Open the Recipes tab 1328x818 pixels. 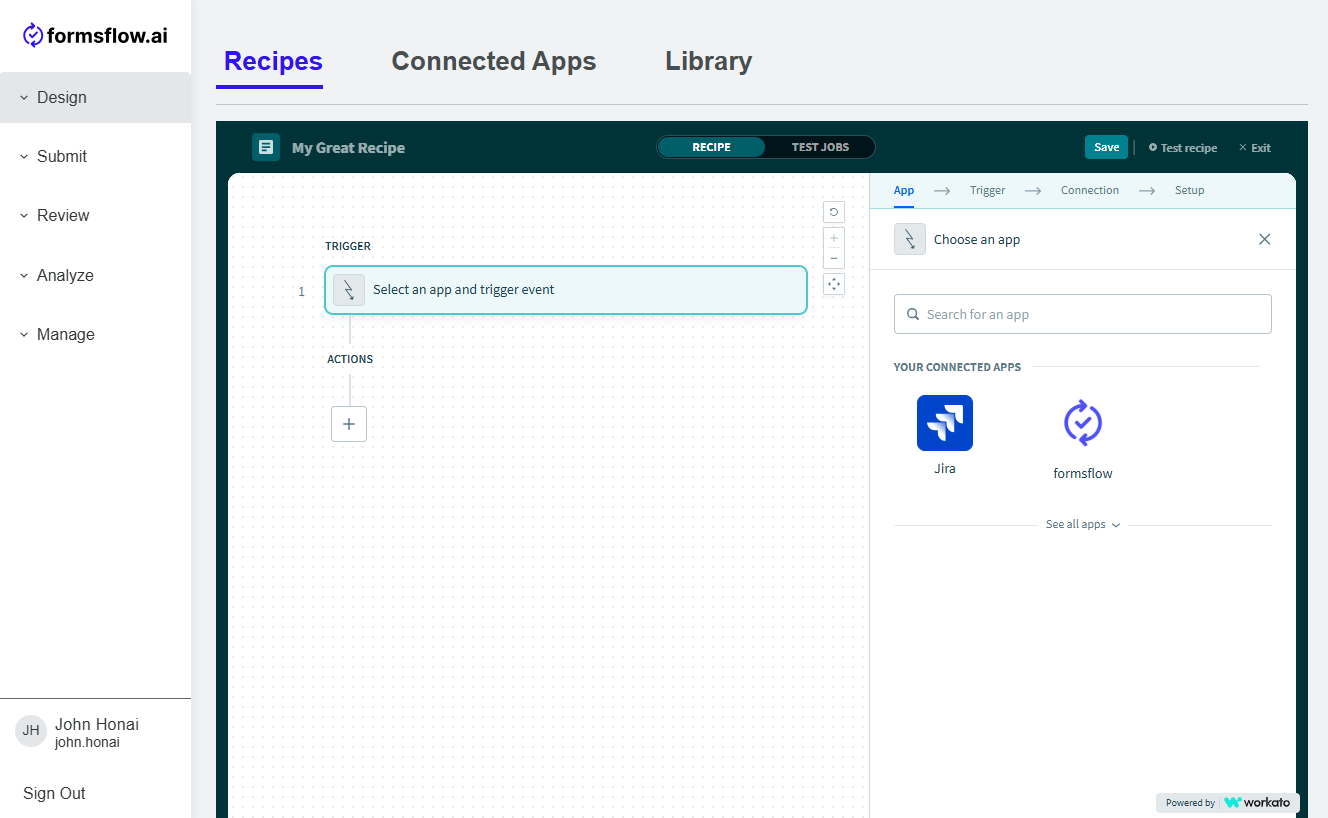pos(273,61)
